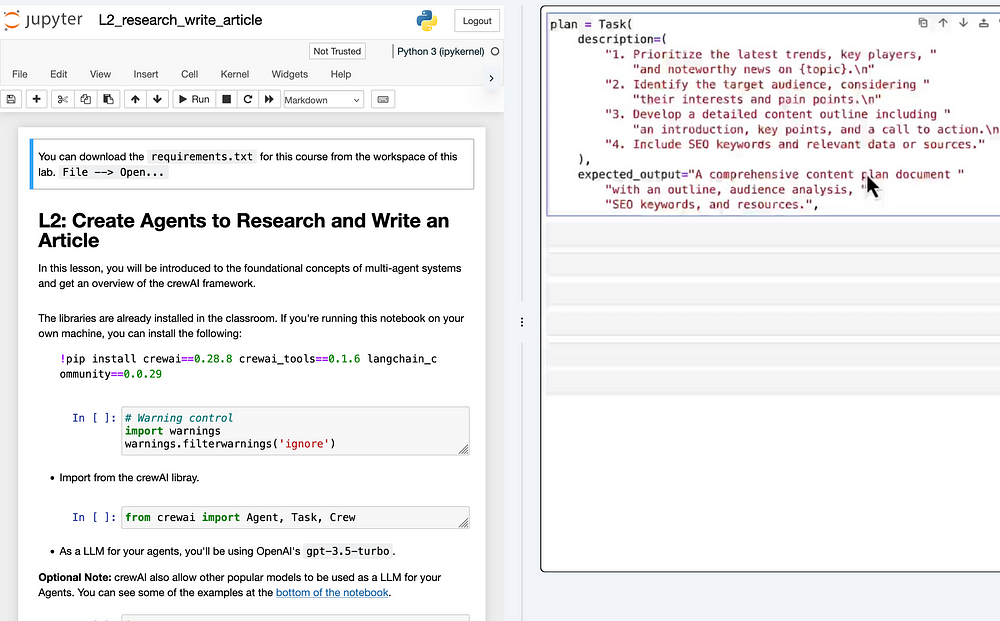Stop the kernel with interrupt icon
Screen dimensions: 1000x621
pos(227,99)
